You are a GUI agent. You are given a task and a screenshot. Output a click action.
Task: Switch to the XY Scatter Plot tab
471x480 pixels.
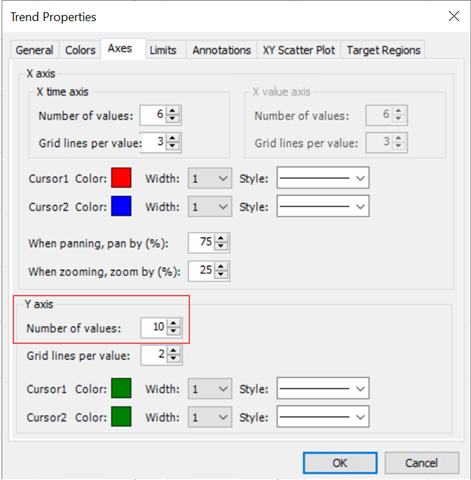[x=299, y=50]
